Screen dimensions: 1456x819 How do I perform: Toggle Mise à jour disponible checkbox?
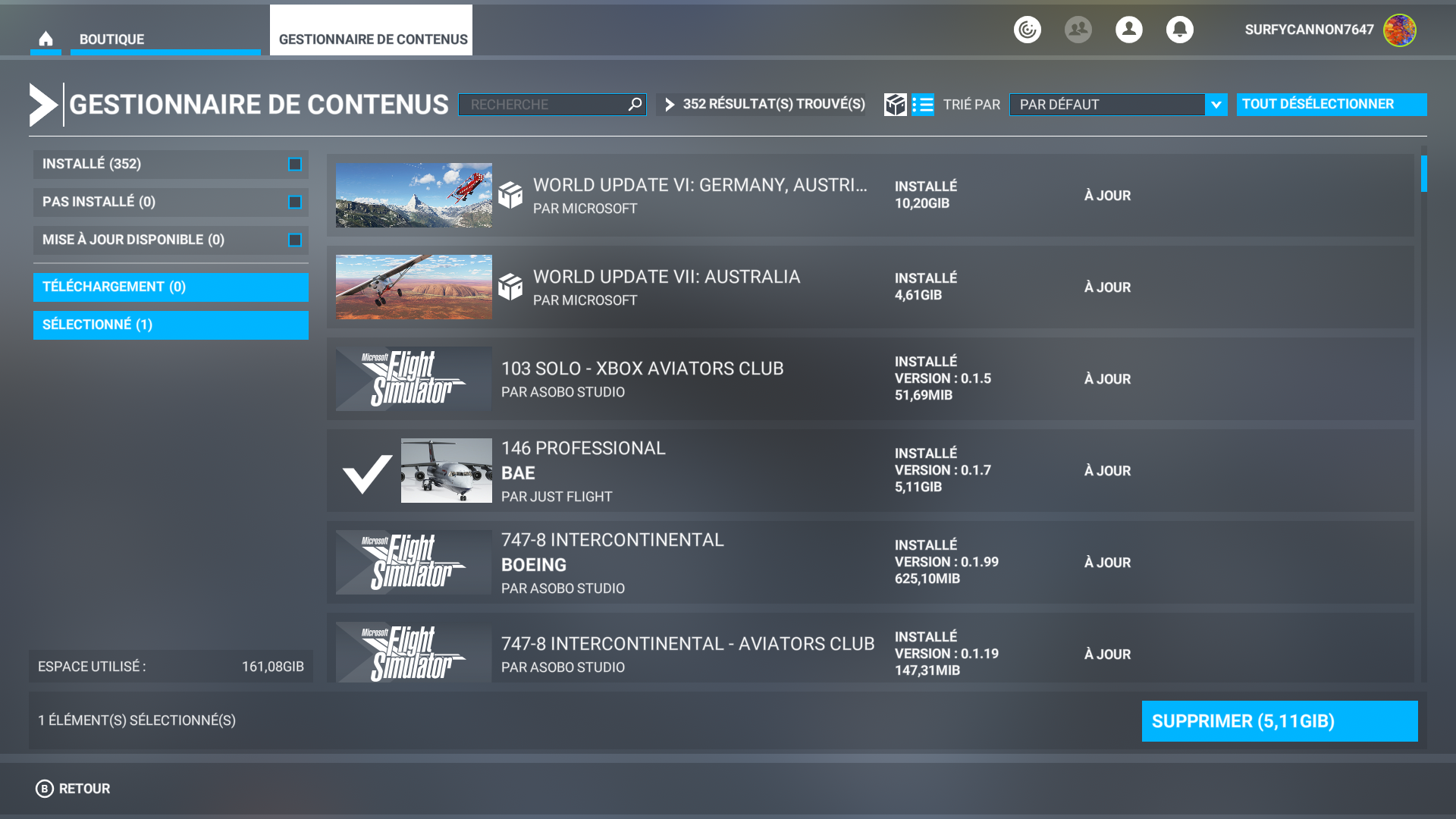[x=295, y=240]
